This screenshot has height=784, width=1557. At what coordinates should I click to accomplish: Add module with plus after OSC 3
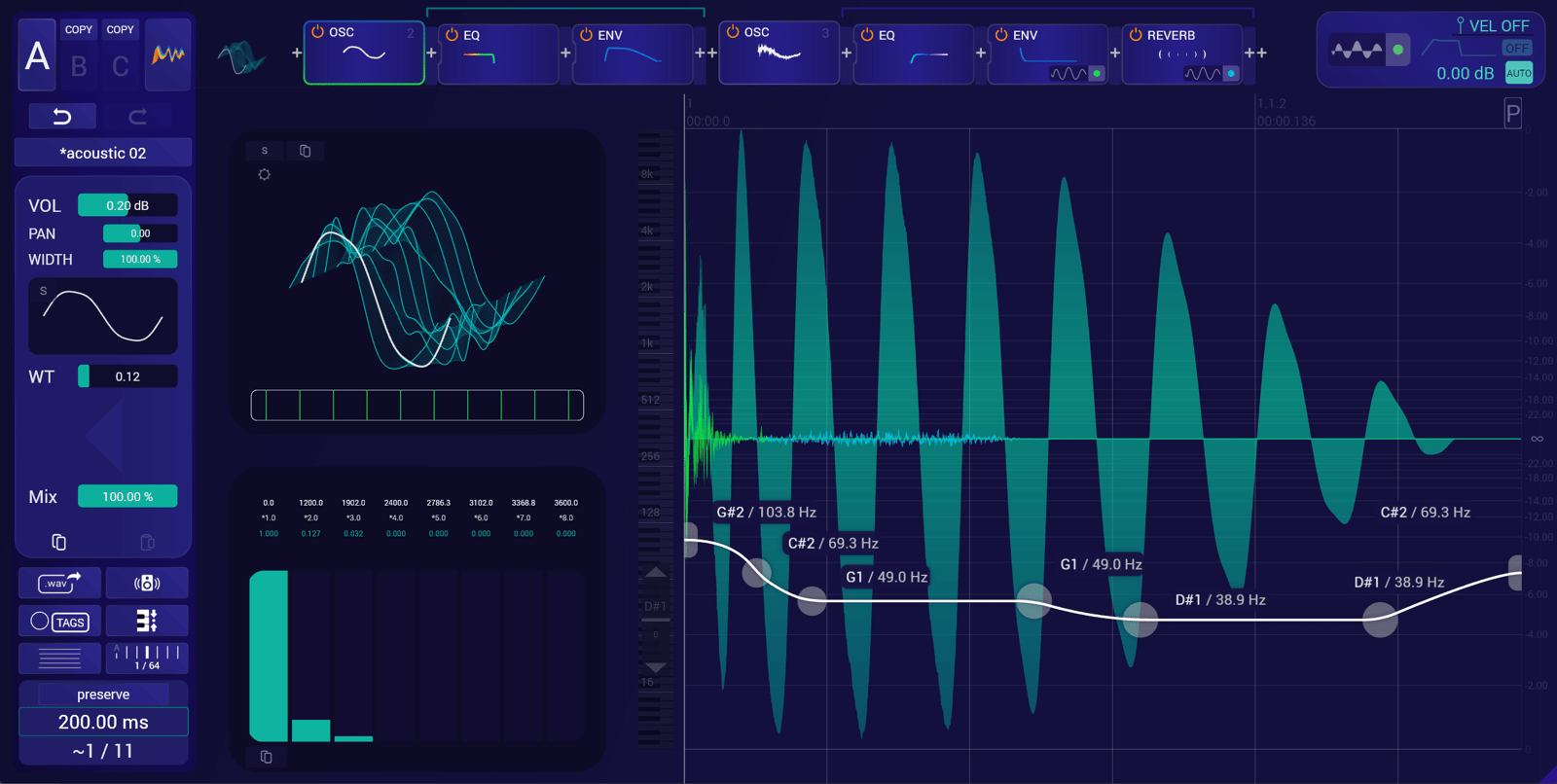point(847,53)
